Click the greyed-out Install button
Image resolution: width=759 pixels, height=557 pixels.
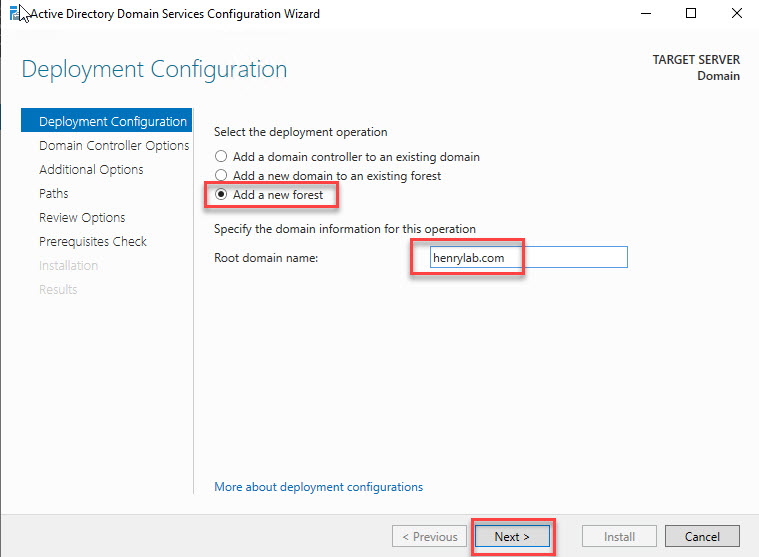[619, 537]
